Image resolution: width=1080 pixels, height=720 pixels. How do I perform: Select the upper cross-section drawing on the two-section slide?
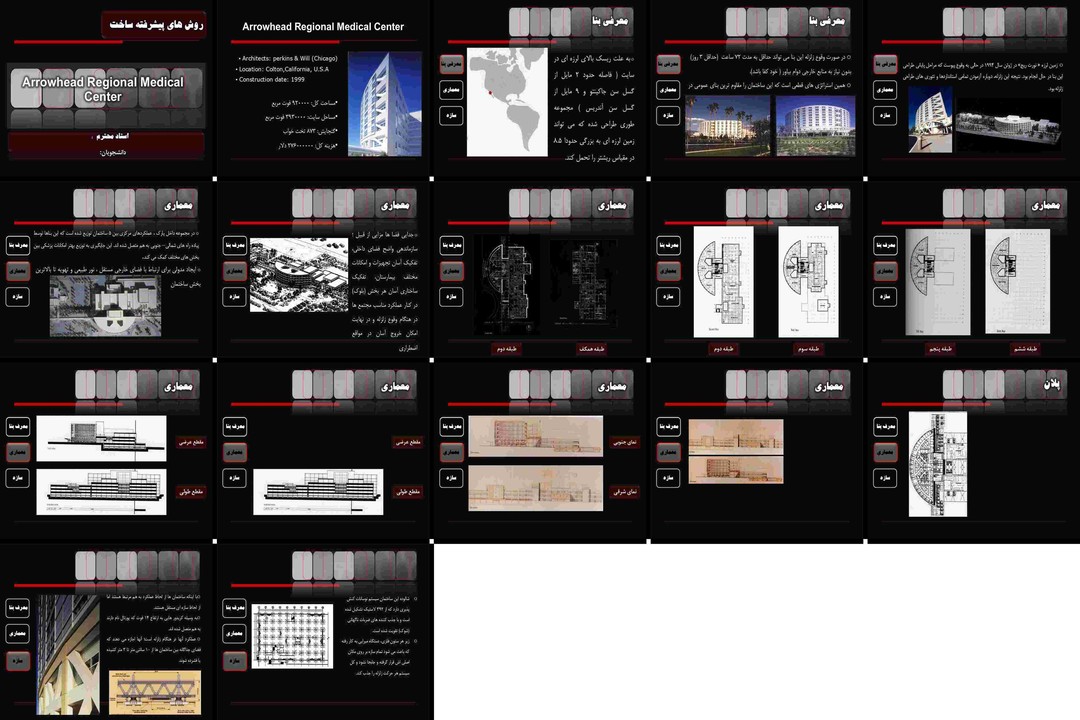coord(101,438)
